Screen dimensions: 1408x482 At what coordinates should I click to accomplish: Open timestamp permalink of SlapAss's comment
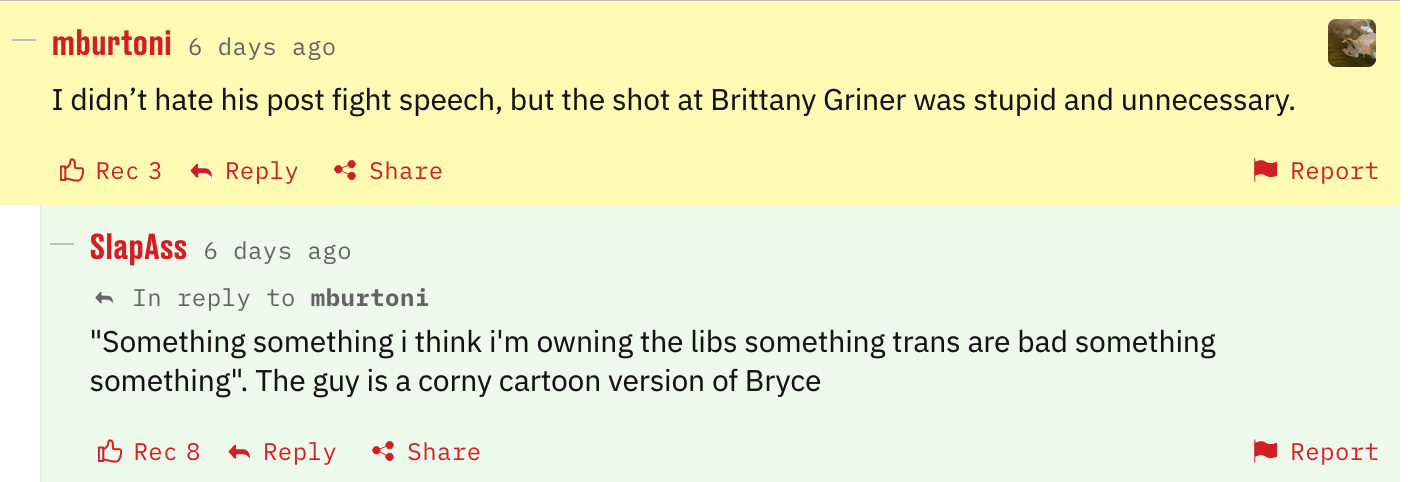click(277, 250)
